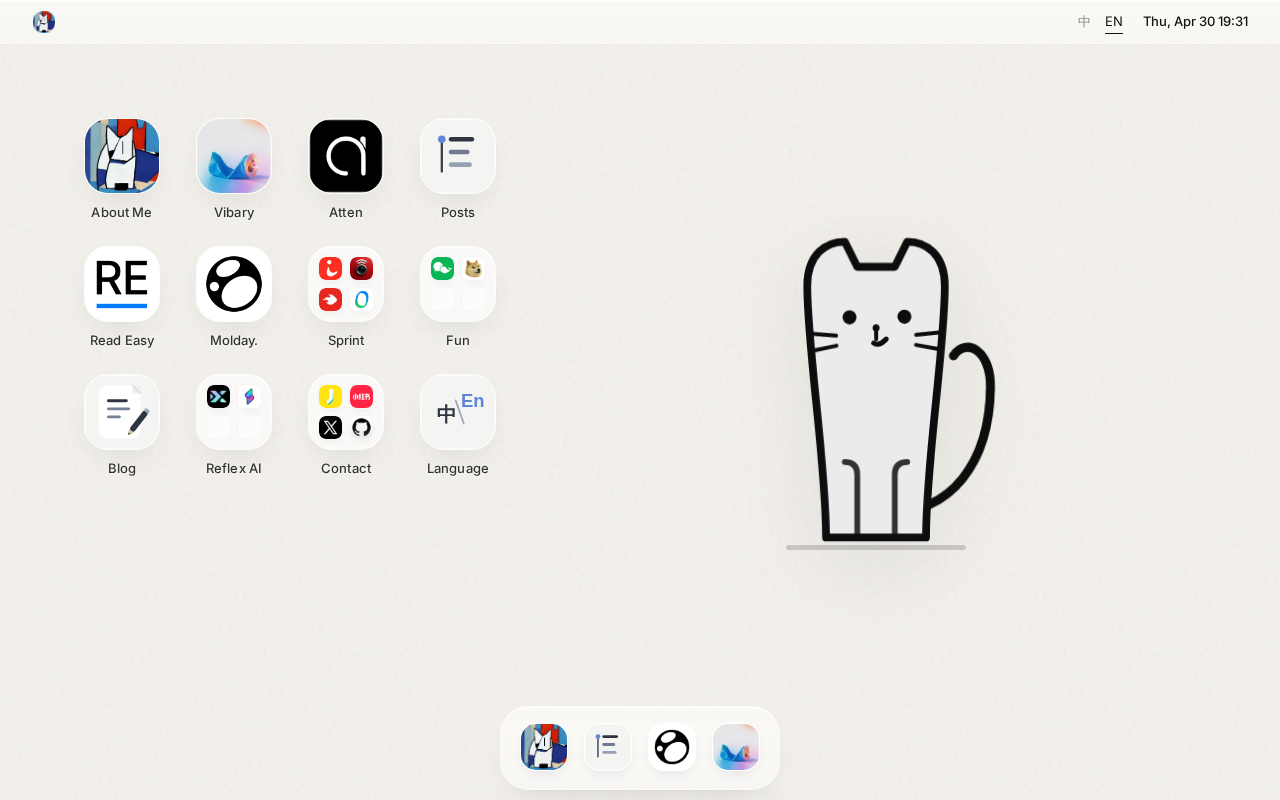Viewport: 1280px width, 800px height.
Task: Open the About Me app icon
Action: [122, 156]
